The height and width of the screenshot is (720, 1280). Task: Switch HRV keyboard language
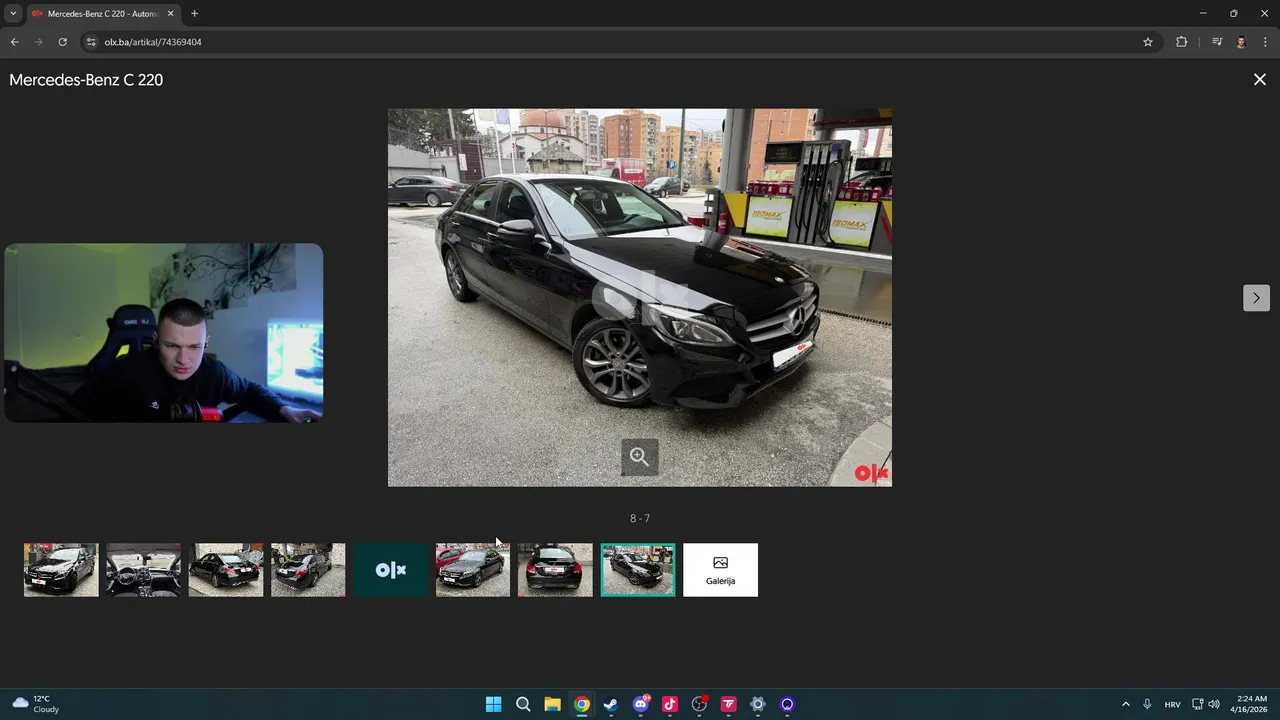click(1172, 704)
